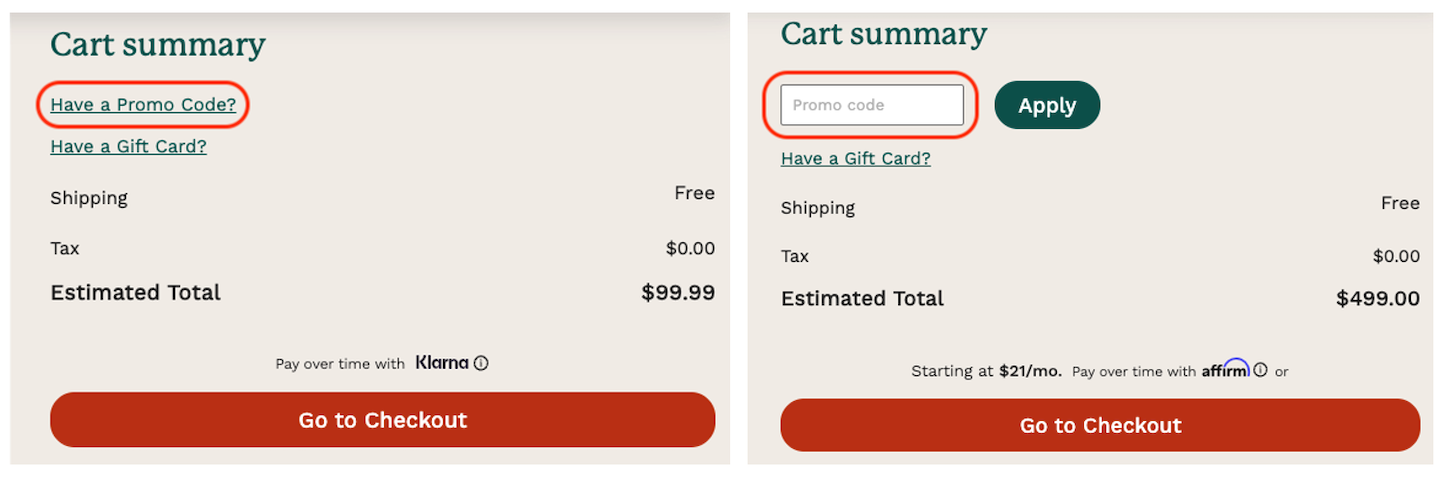This screenshot has height=478, width=1444.
Task: Click Cart summary heading above the Promo code field
Action: (883, 34)
